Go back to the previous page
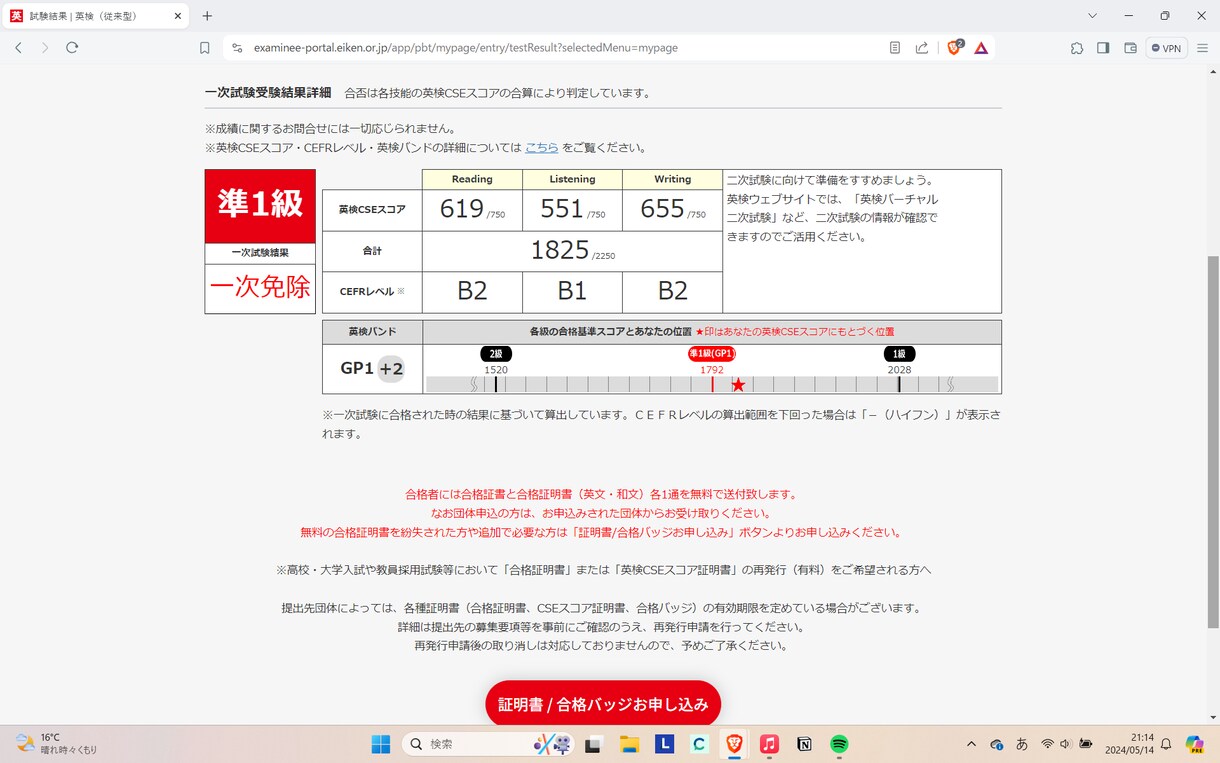Viewport: 1220px width, 763px height. pyautogui.click(x=18, y=47)
